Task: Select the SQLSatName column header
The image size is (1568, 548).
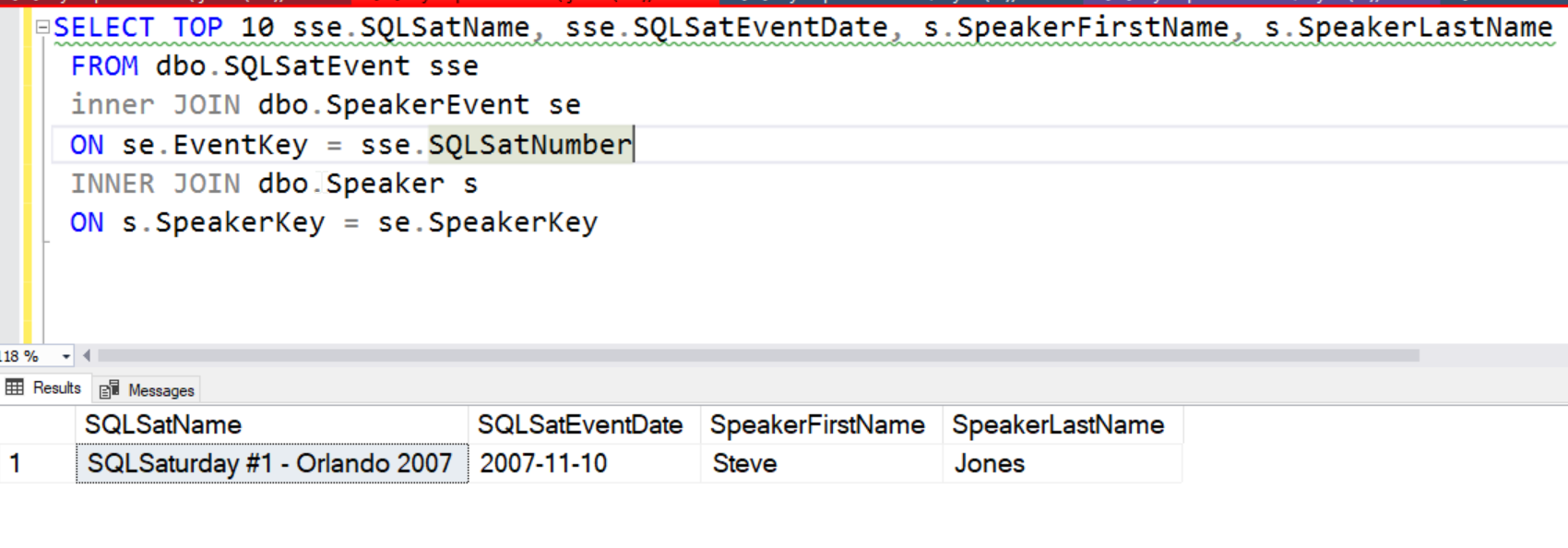Action: [271, 425]
